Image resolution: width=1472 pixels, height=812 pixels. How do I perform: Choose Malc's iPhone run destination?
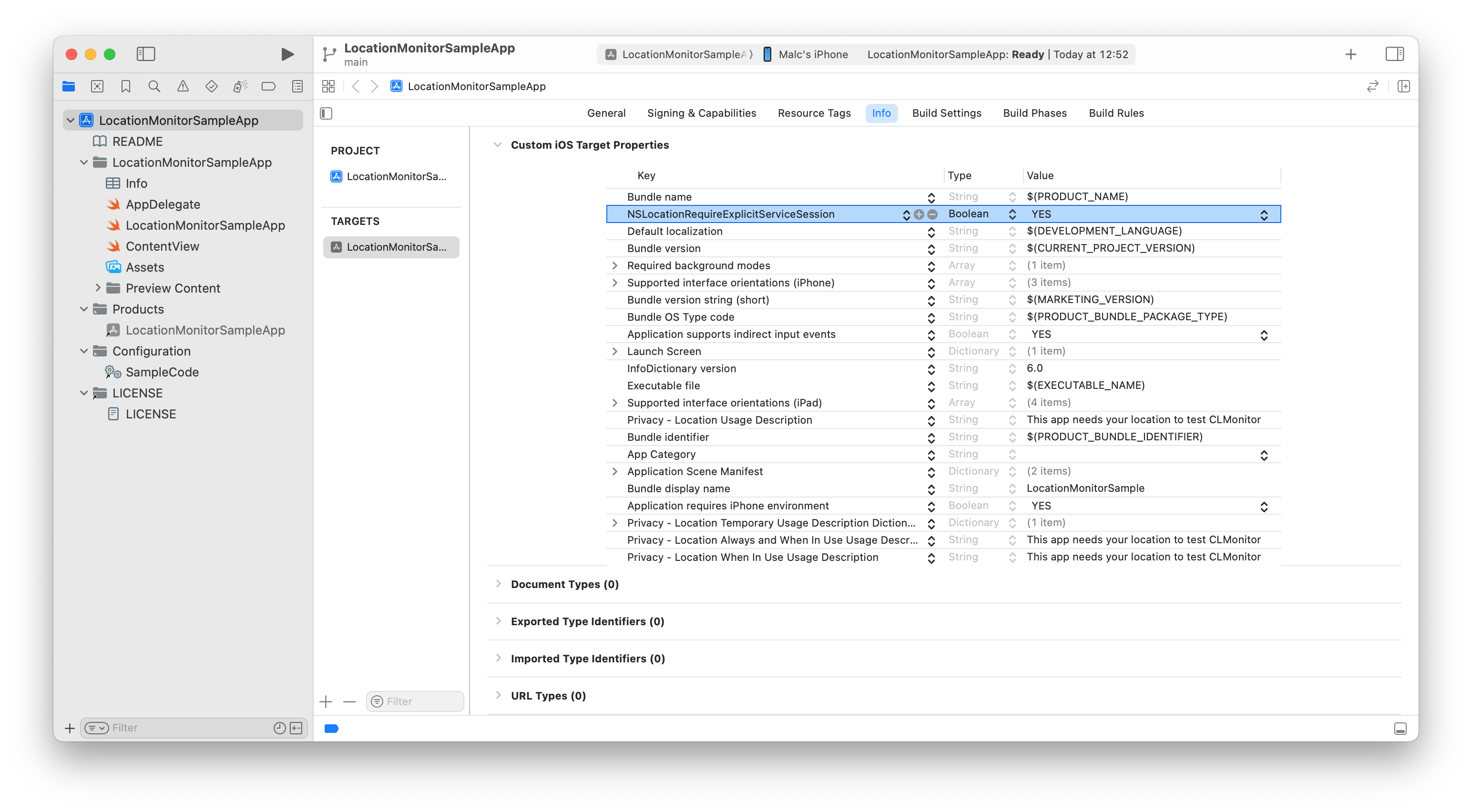[x=806, y=54]
